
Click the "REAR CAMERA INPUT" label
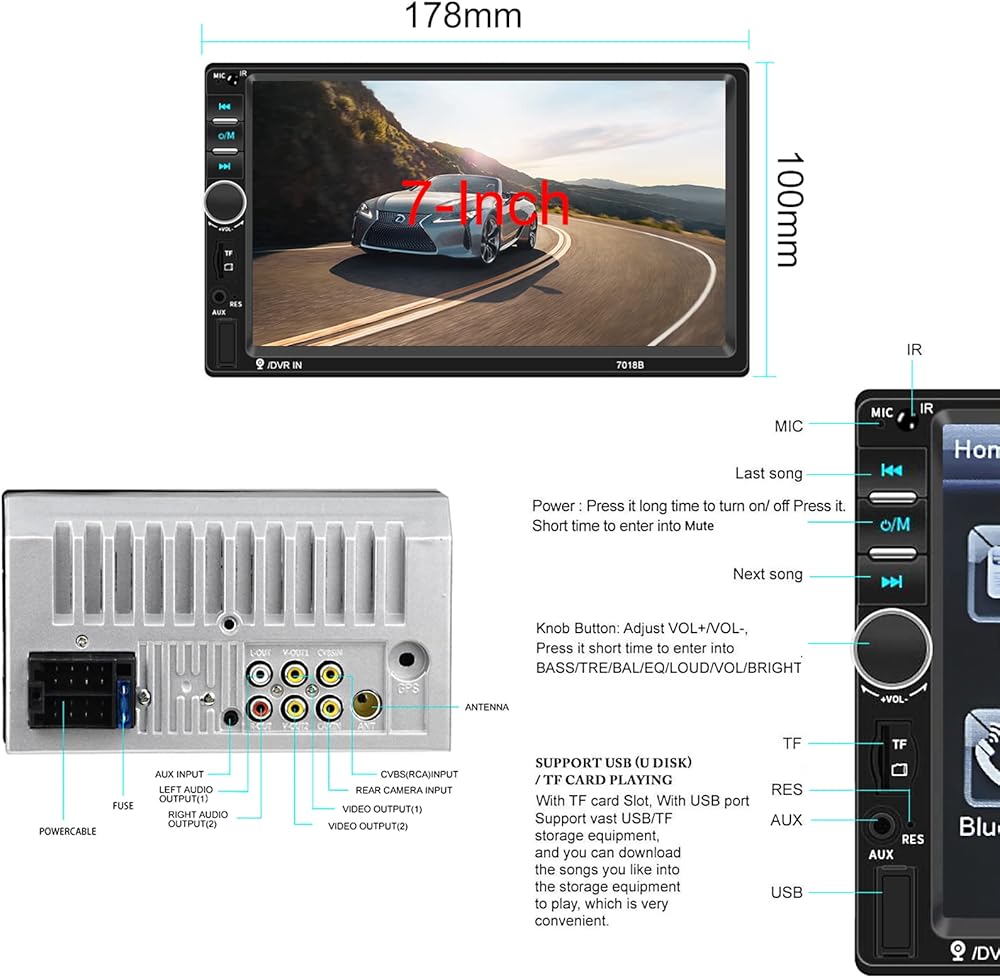[403, 790]
